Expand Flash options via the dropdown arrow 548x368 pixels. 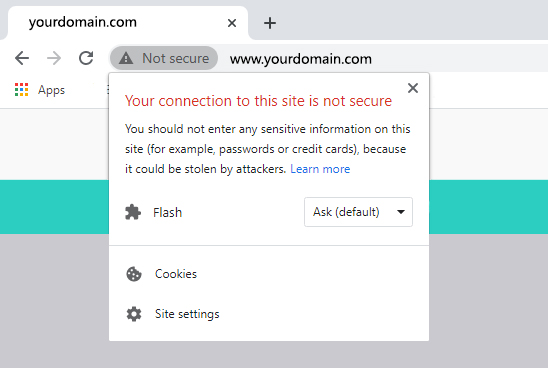(401, 212)
